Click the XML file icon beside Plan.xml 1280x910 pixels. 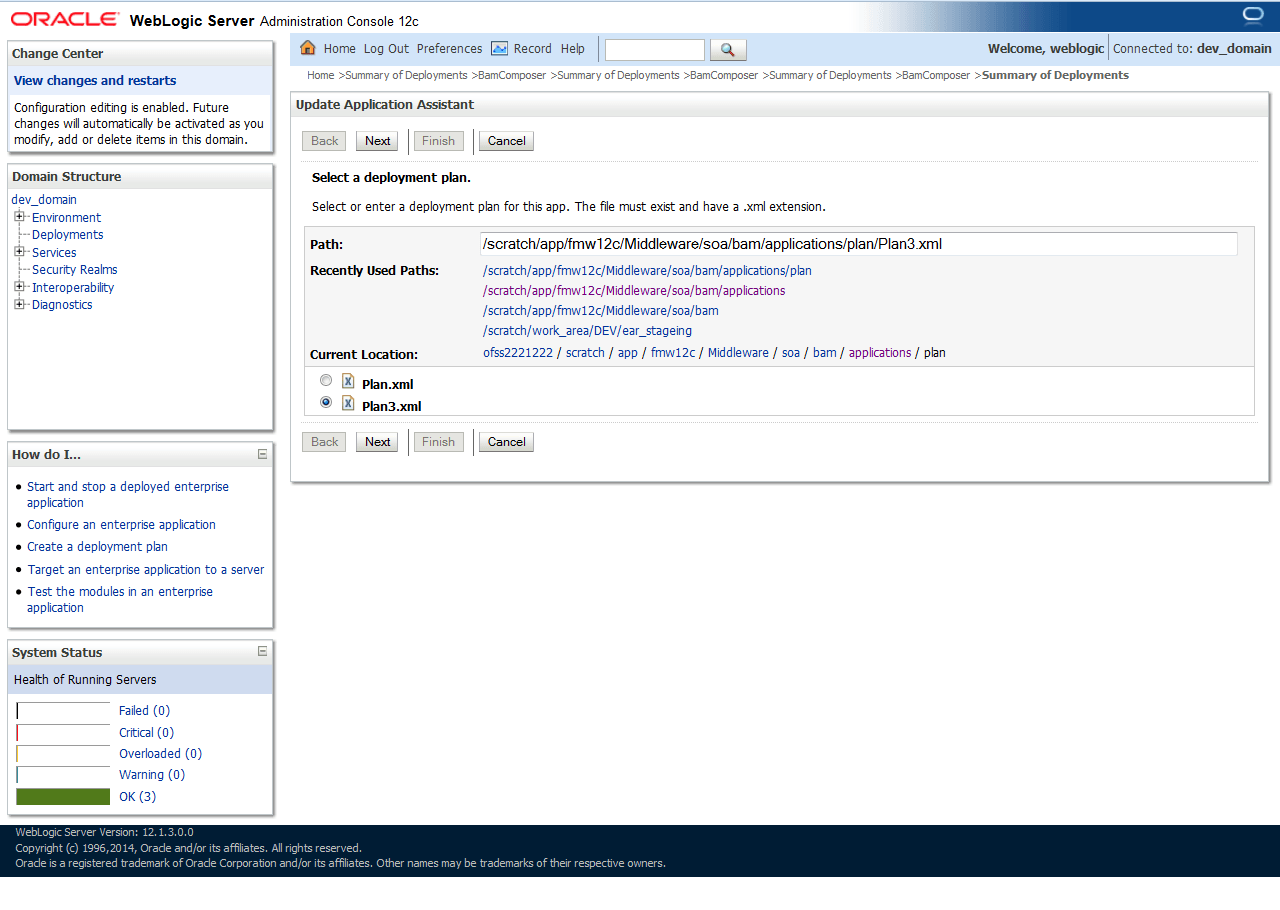(x=348, y=381)
